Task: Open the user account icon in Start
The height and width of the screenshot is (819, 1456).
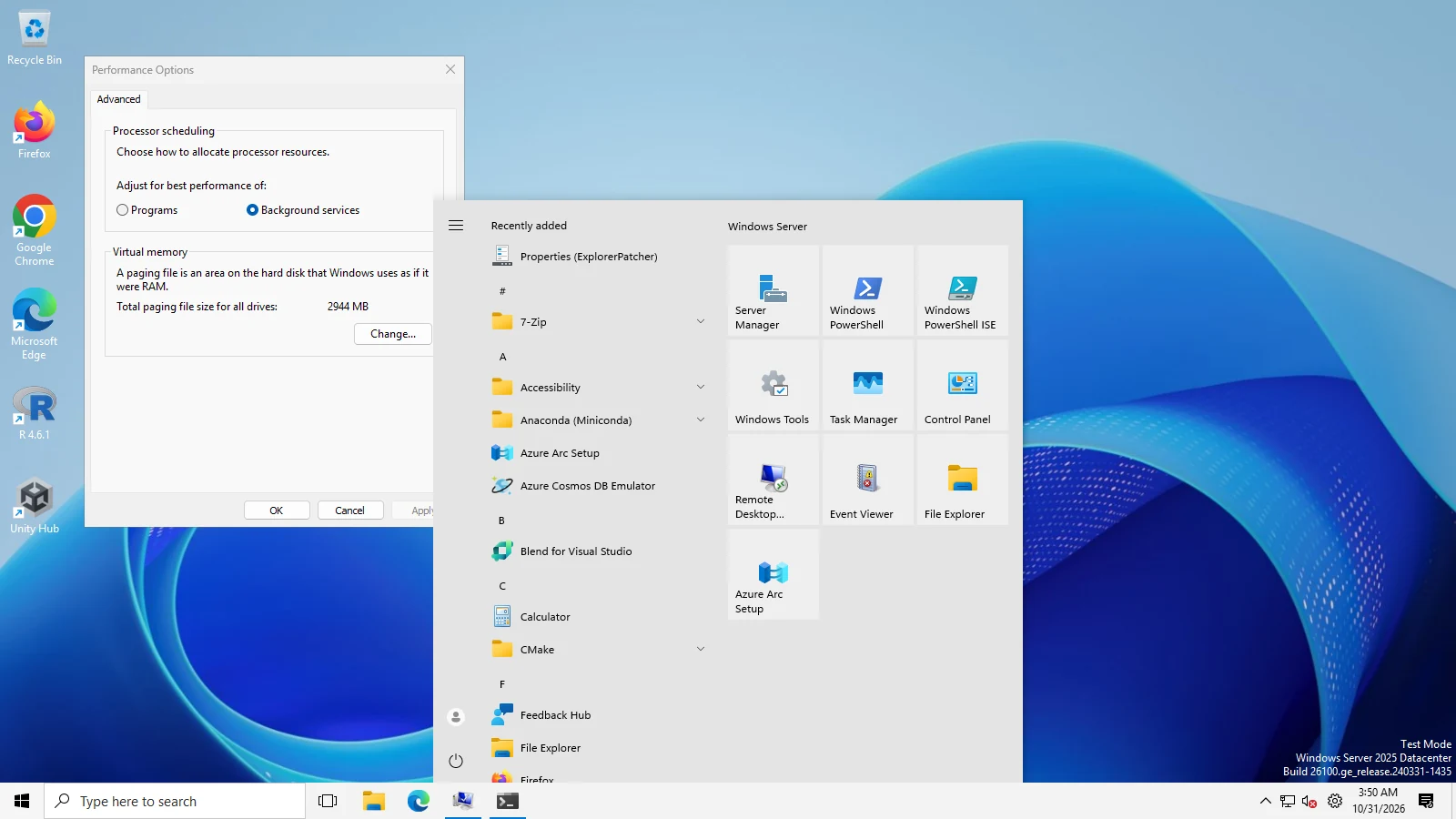Action: (456, 717)
